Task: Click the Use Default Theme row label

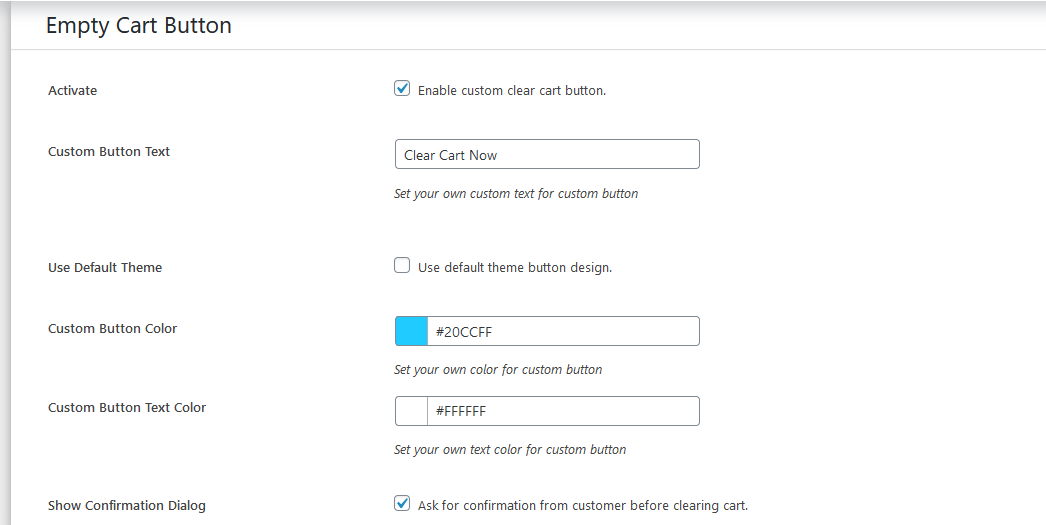Action: point(105,268)
